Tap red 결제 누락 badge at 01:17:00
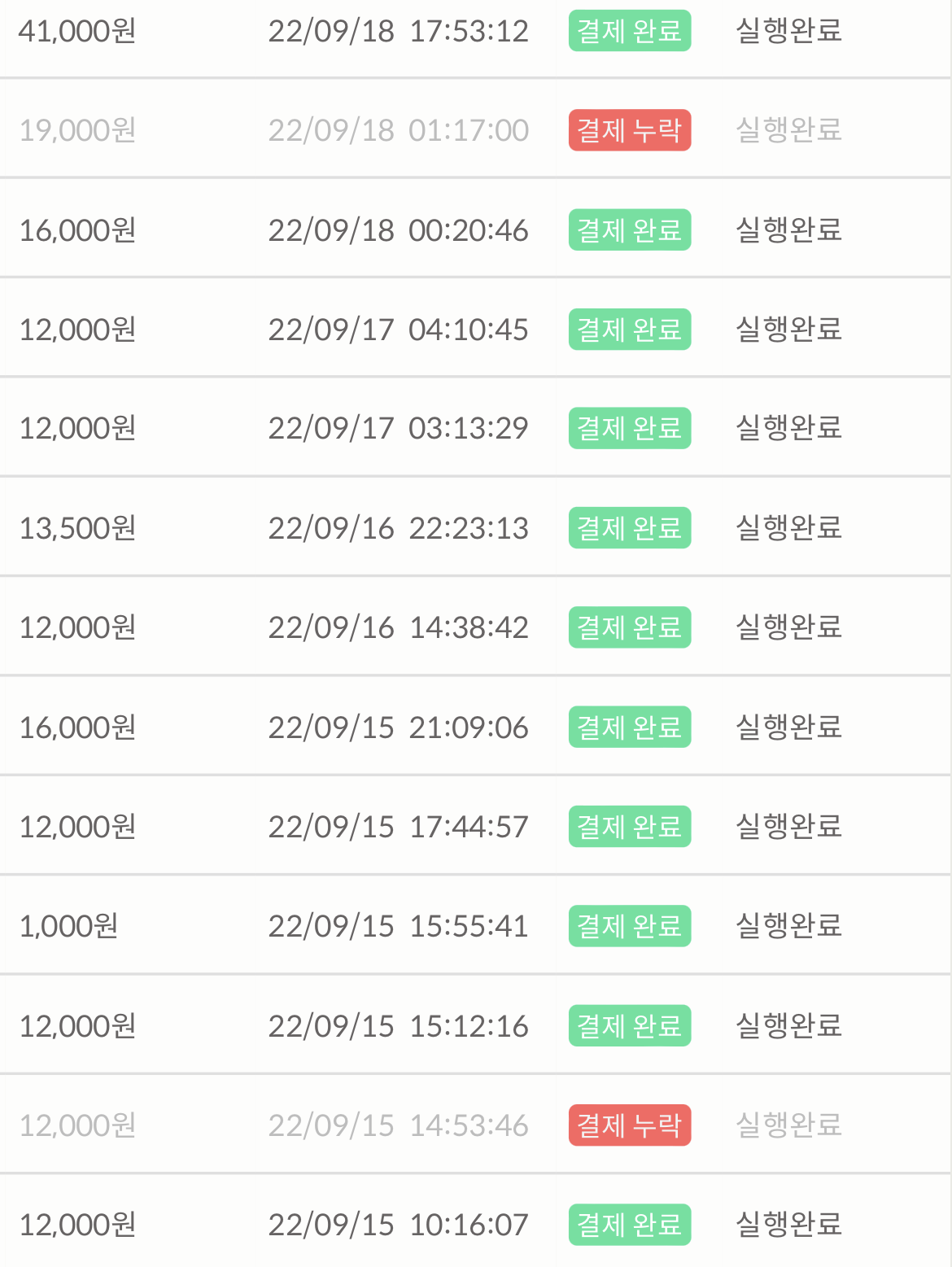 click(630, 130)
